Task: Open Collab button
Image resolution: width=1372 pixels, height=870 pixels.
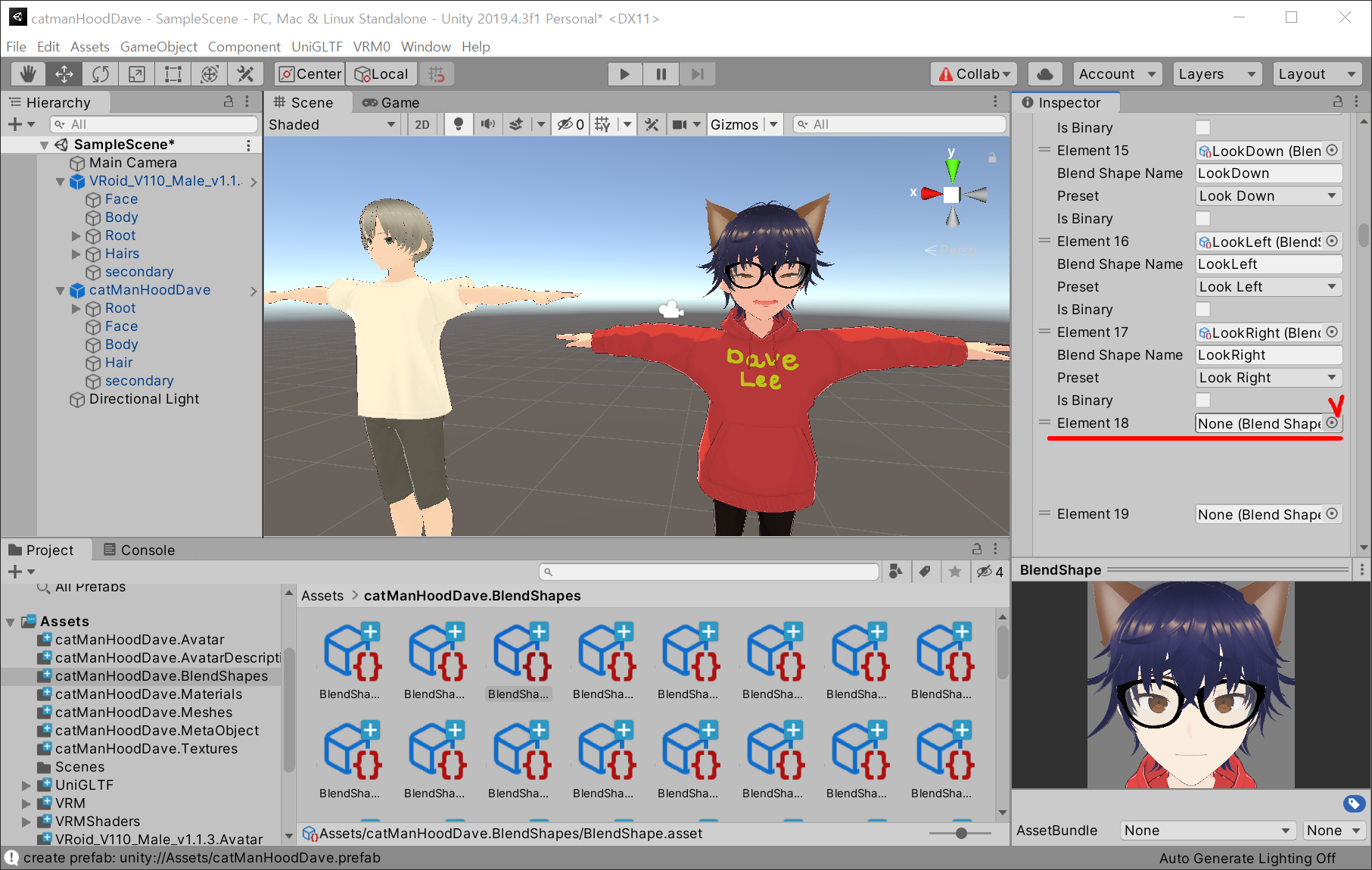Action: (x=973, y=73)
